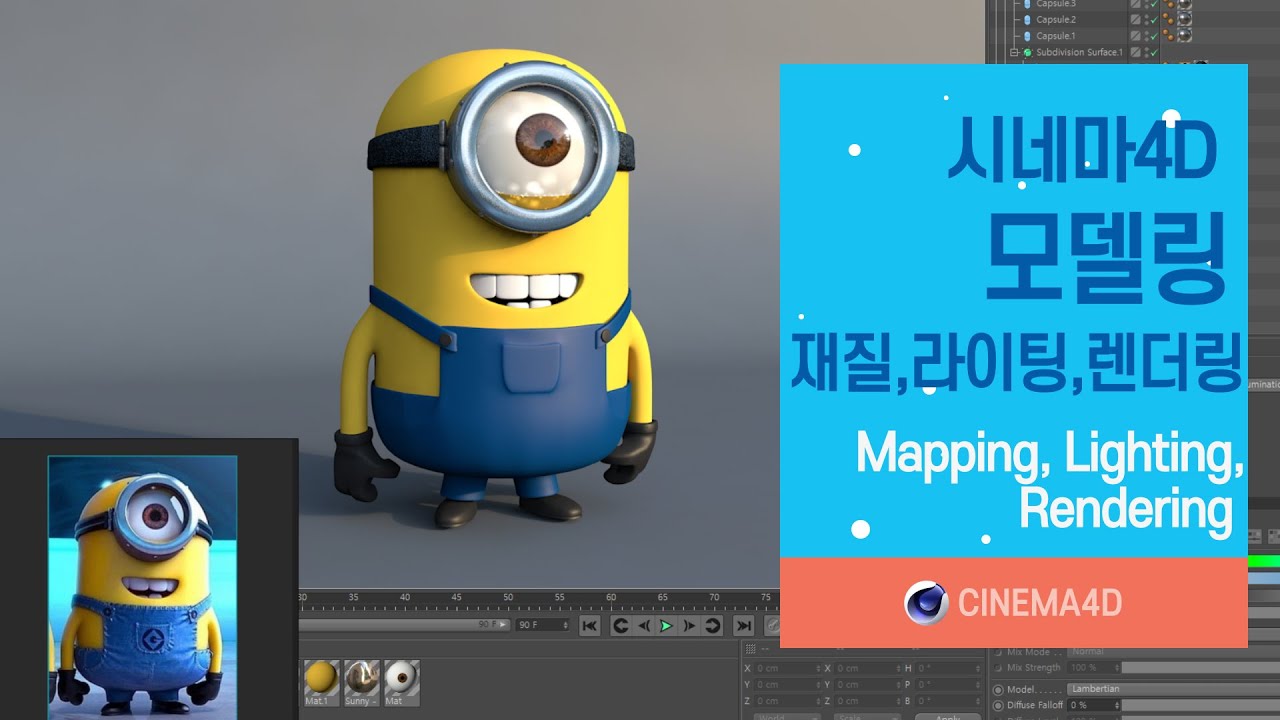Step forward one frame
The width and height of the screenshot is (1280, 720).
[x=689, y=626]
